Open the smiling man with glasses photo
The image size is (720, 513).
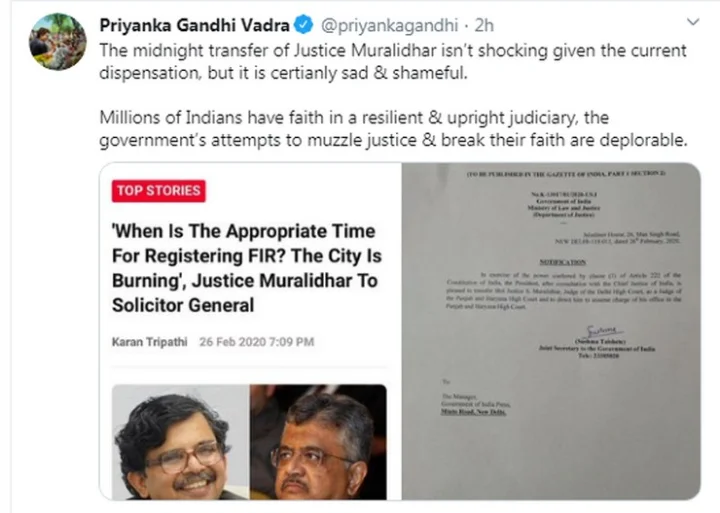180,442
